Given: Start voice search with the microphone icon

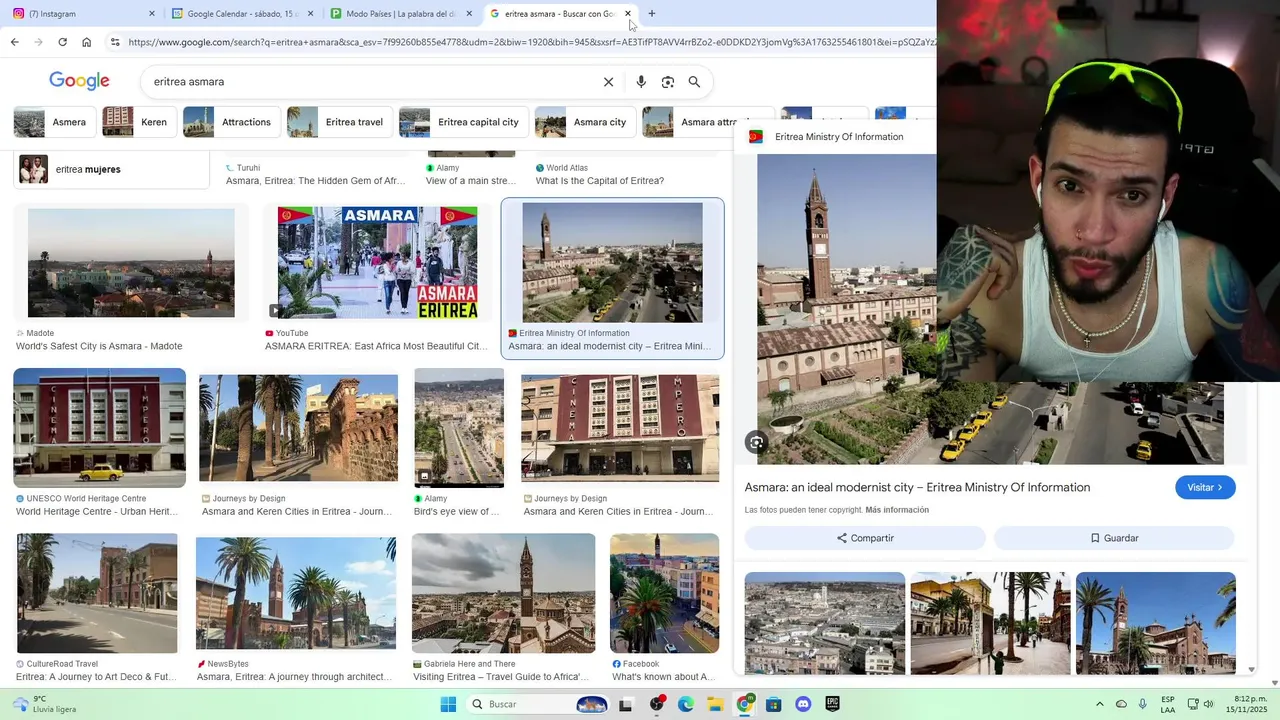Looking at the screenshot, I should pyautogui.click(x=641, y=82).
